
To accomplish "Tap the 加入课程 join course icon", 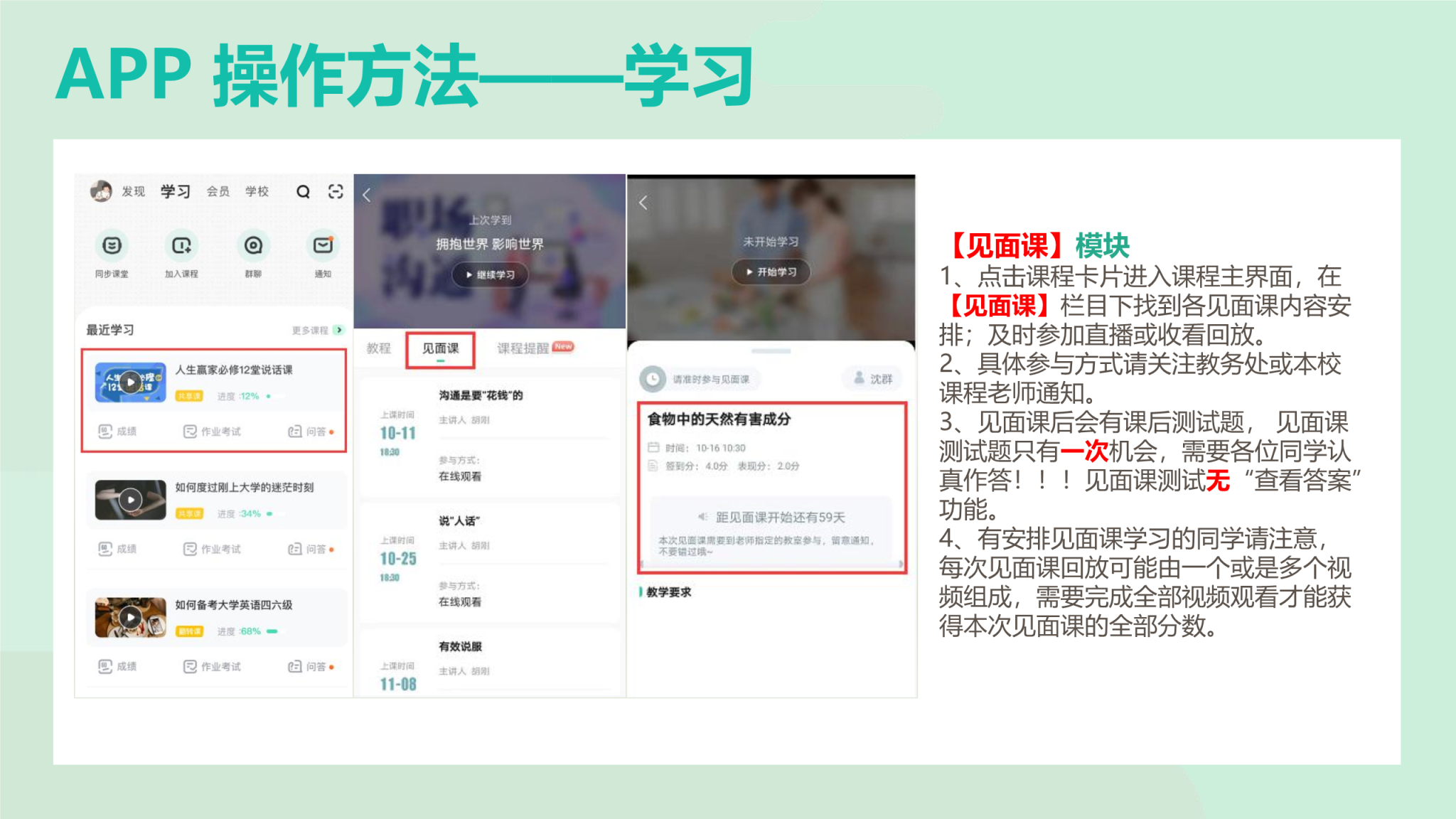I will (x=181, y=246).
